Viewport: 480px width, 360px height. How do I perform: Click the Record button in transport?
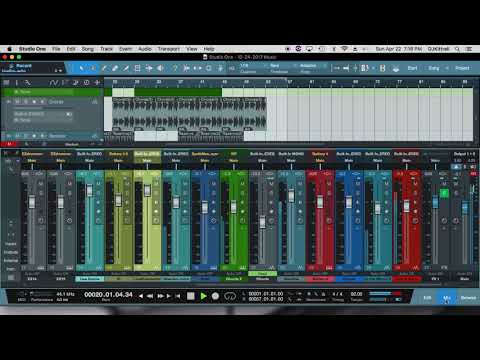216,296
